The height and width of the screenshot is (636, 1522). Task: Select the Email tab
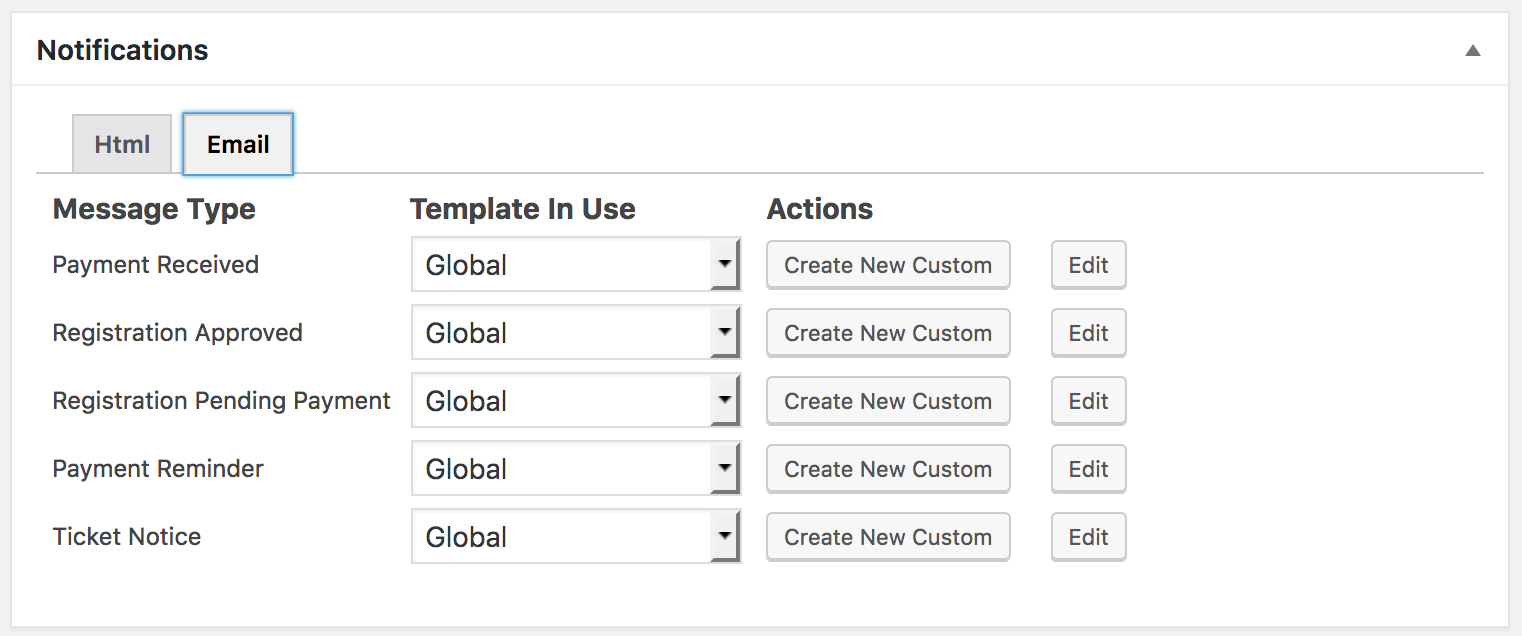tap(238, 144)
